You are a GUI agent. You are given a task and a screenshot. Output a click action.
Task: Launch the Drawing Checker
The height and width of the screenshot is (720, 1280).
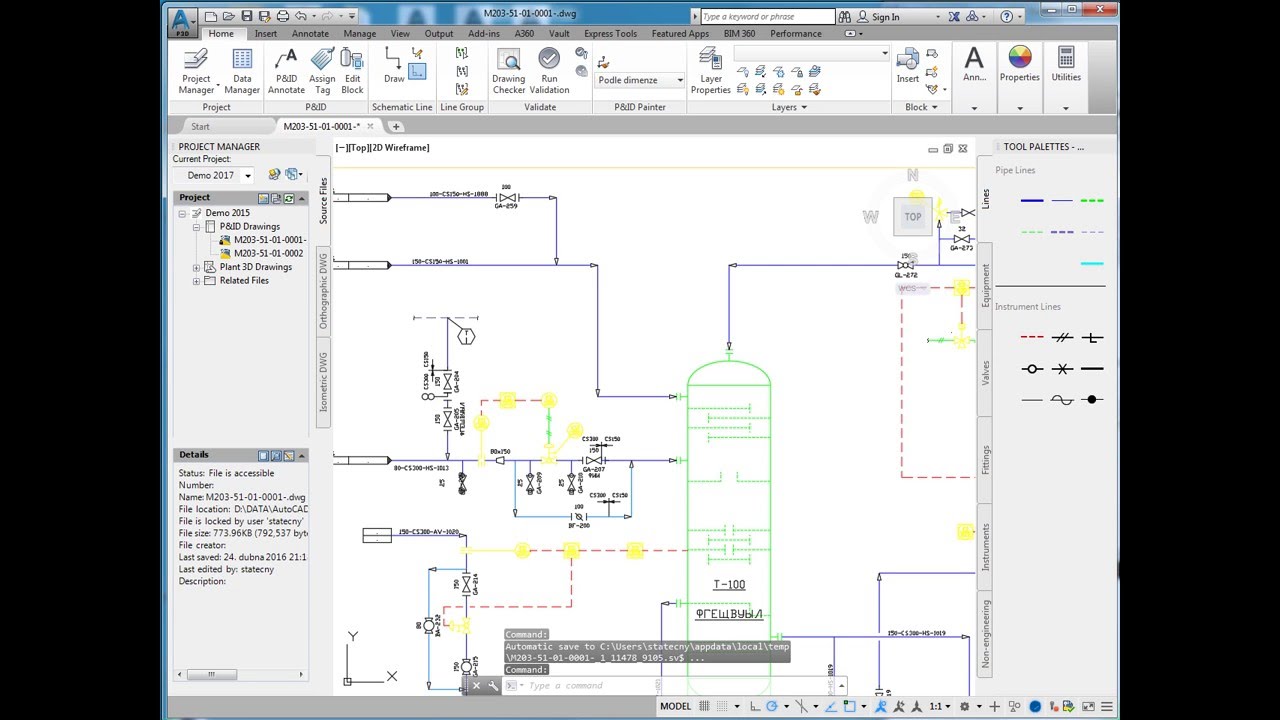(x=508, y=71)
